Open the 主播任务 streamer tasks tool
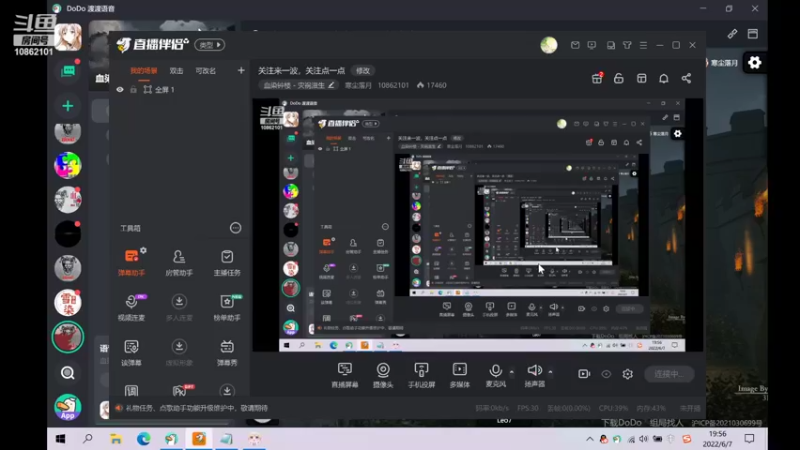 (x=227, y=263)
